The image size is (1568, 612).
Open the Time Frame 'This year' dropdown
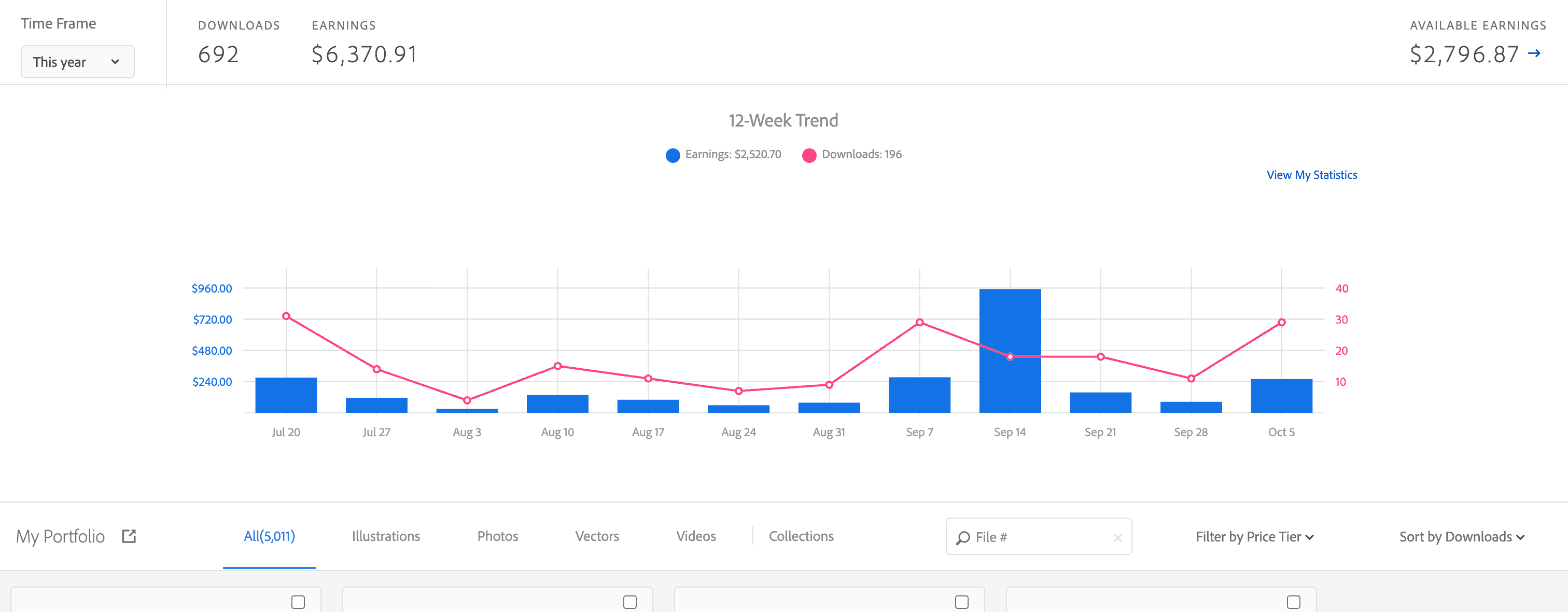tap(78, 62)
